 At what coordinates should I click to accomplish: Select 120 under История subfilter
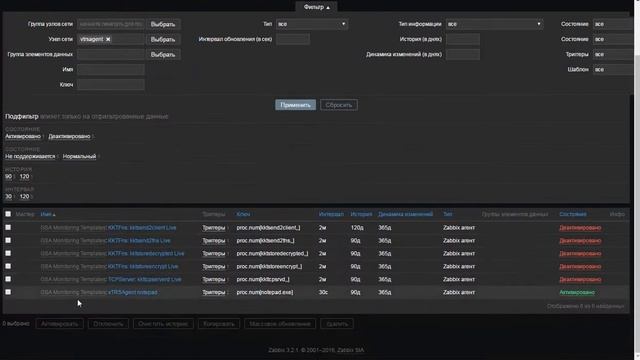click(24, 176)
